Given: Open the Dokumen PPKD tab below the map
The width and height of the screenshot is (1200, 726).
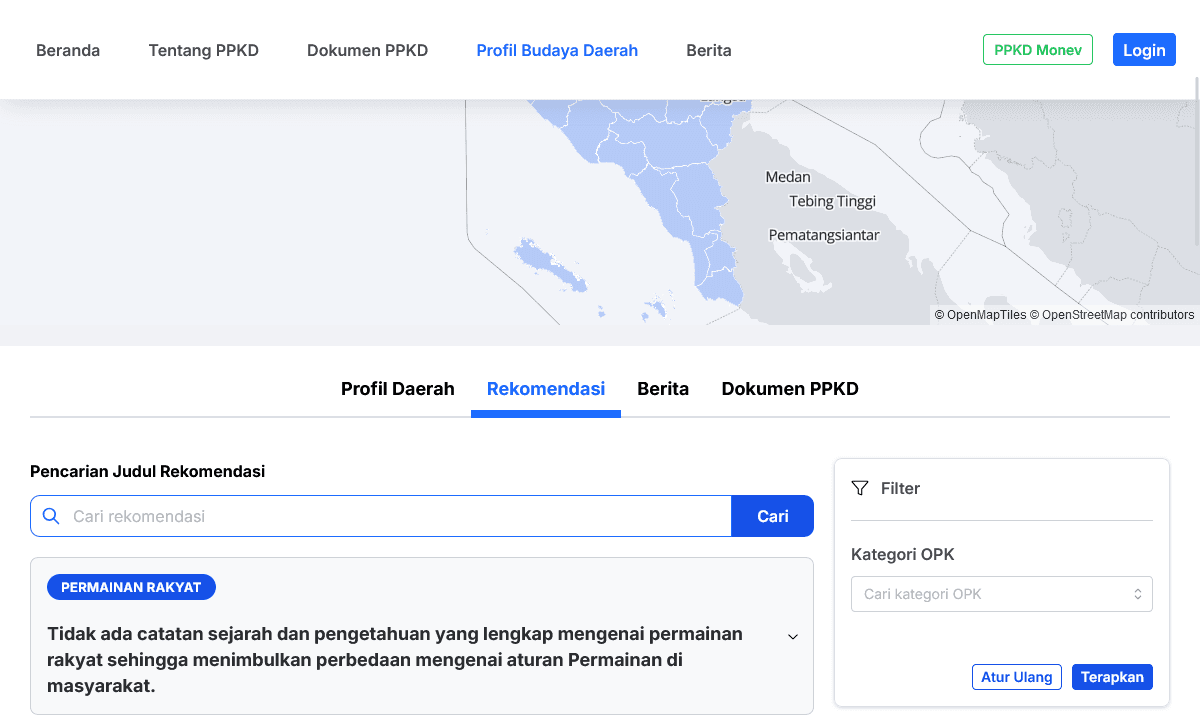Looking at the screenshot, I should tap(790, 388).
